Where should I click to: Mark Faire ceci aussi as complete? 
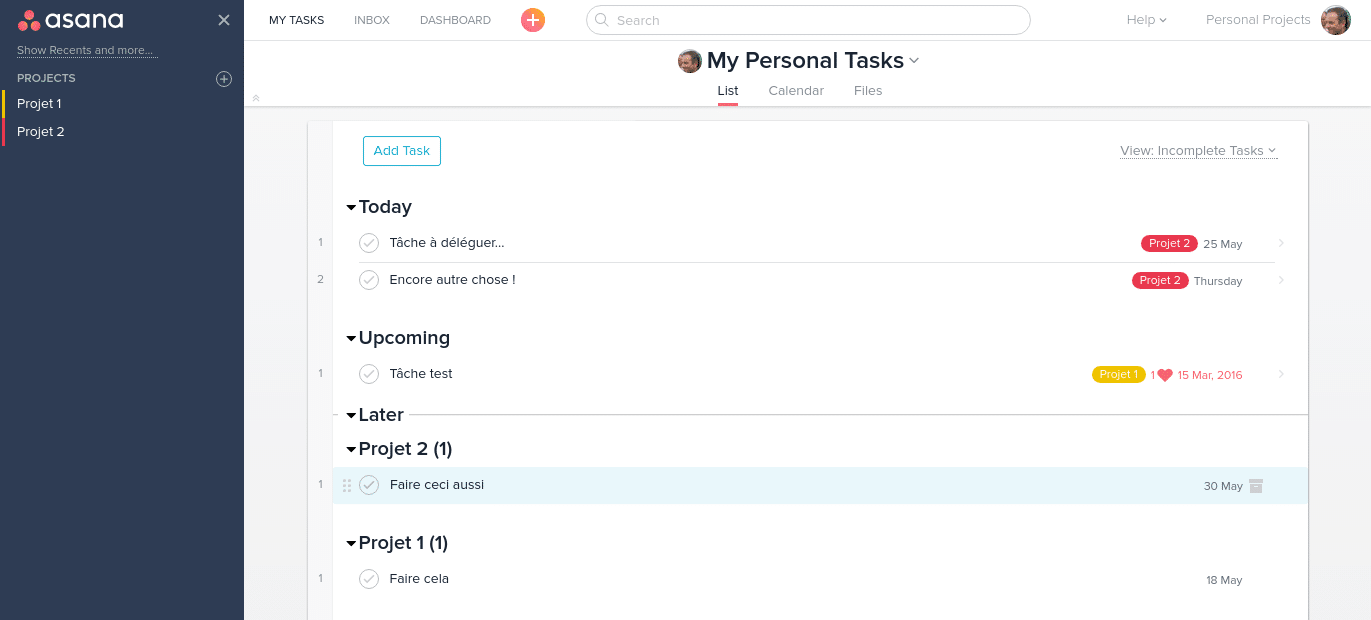[x=369, y=485]
